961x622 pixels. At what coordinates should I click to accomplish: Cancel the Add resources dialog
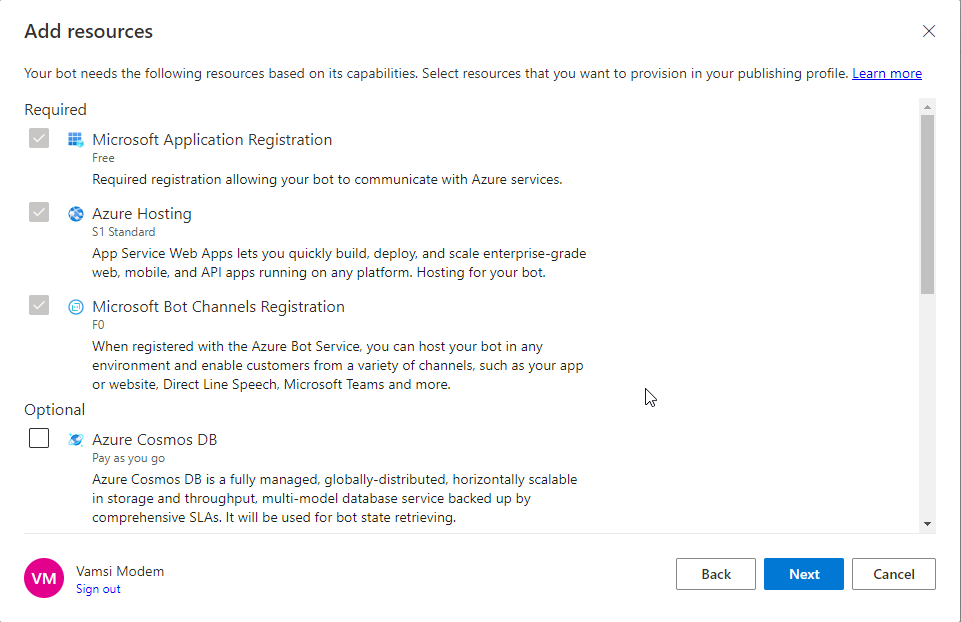point(894,574)
